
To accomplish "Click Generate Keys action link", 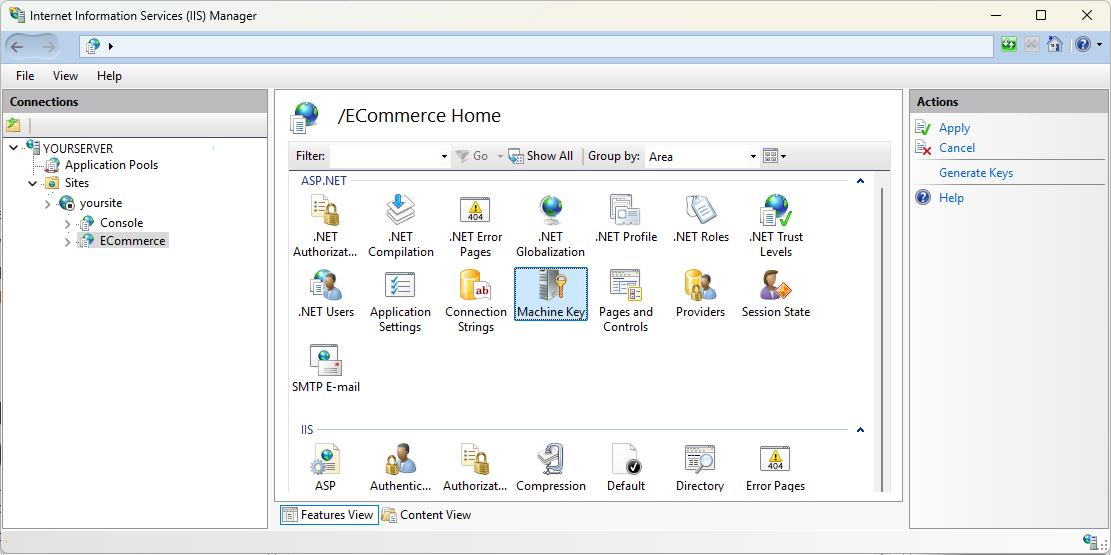I will coord(976,173).
